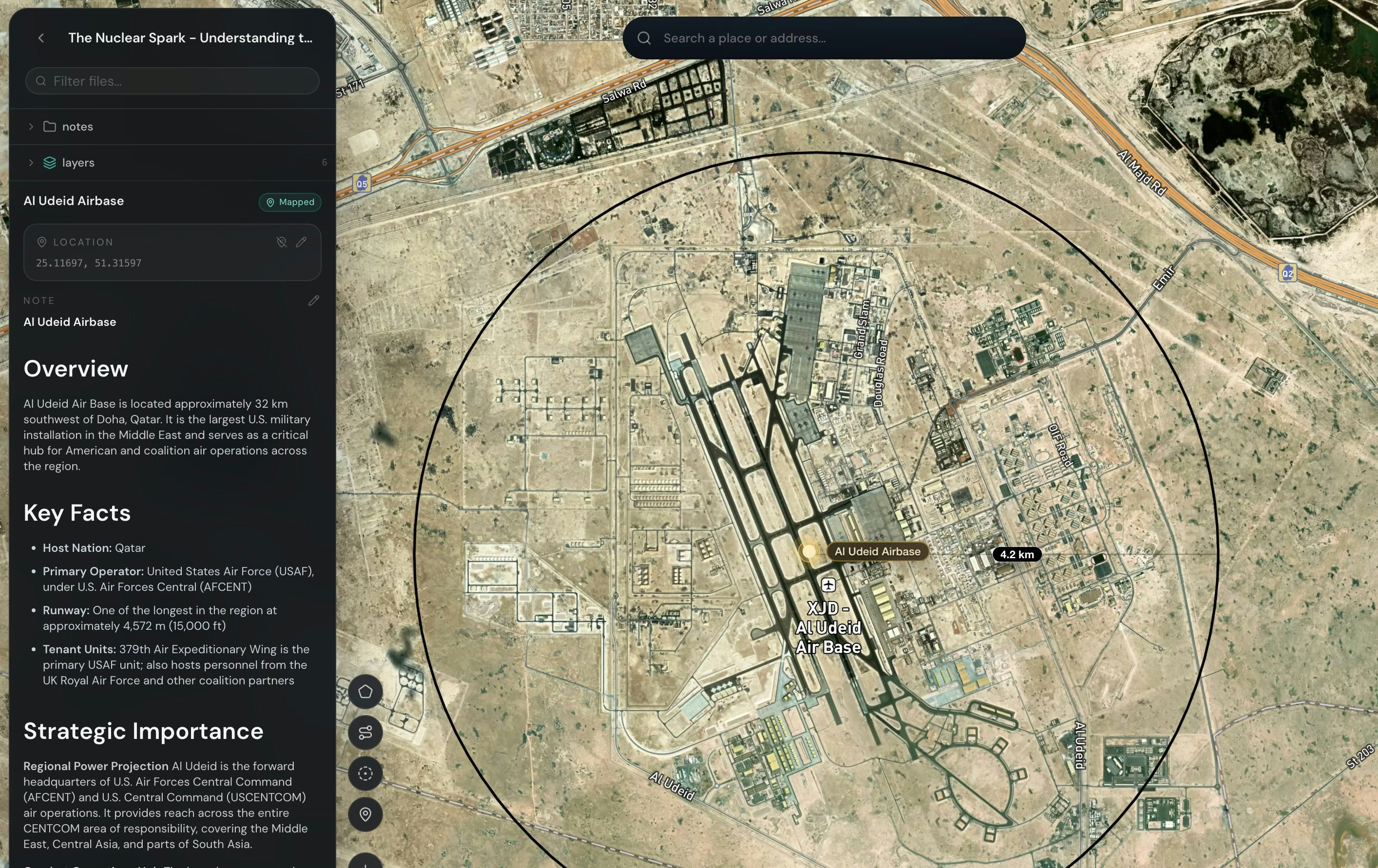Select the polygon draw tool
Viewport: 1378px width, 868px height.
[x=365, y=692]
